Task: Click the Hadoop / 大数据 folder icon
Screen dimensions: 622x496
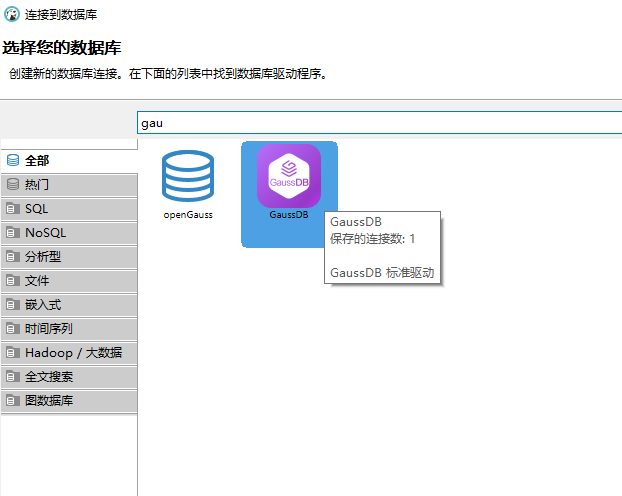Action: click(x=13, y=352)
